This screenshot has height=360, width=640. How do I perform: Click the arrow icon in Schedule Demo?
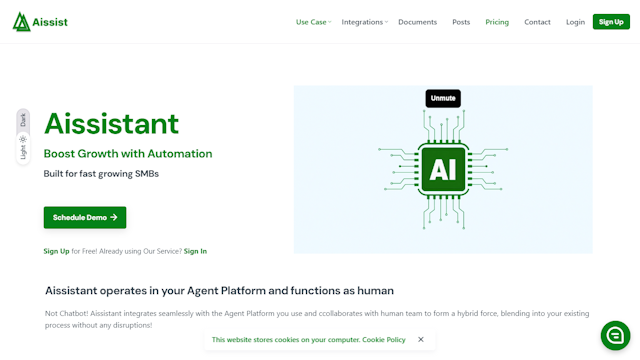[114, 217]
